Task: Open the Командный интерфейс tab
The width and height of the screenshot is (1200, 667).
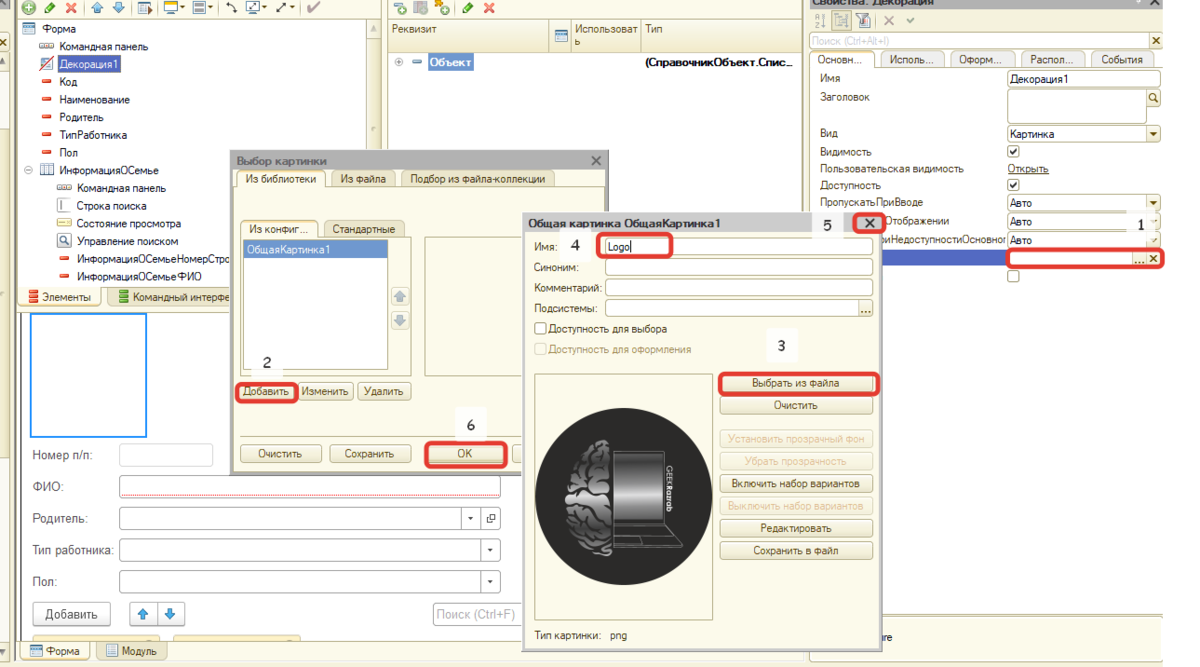Action: [x=174, y=297]
